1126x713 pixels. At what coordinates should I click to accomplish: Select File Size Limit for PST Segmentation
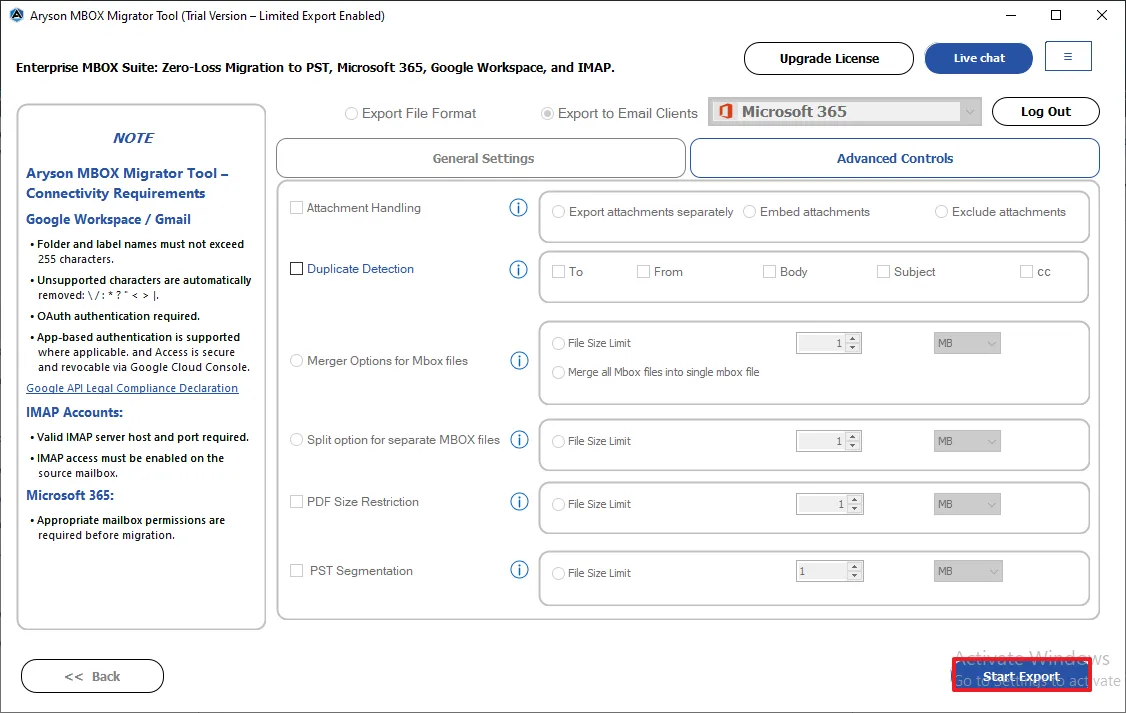click(x=558, y=573)
